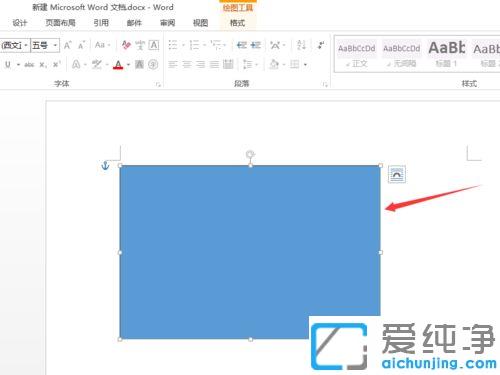Click the Borders icon
The image size is (500, 375).
click(294, 64)
